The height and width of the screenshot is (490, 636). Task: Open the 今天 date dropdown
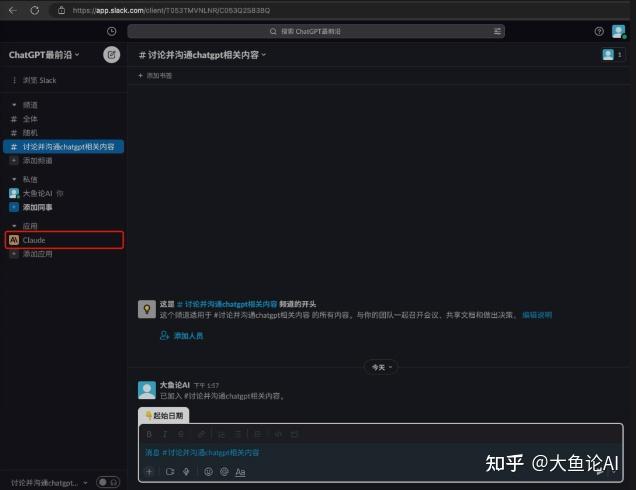pos(381,368)
